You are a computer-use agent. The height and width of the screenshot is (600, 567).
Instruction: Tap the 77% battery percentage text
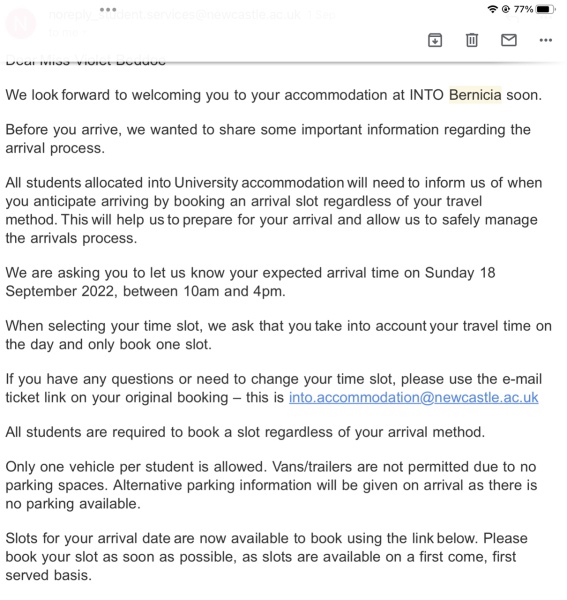pos(523,9)
